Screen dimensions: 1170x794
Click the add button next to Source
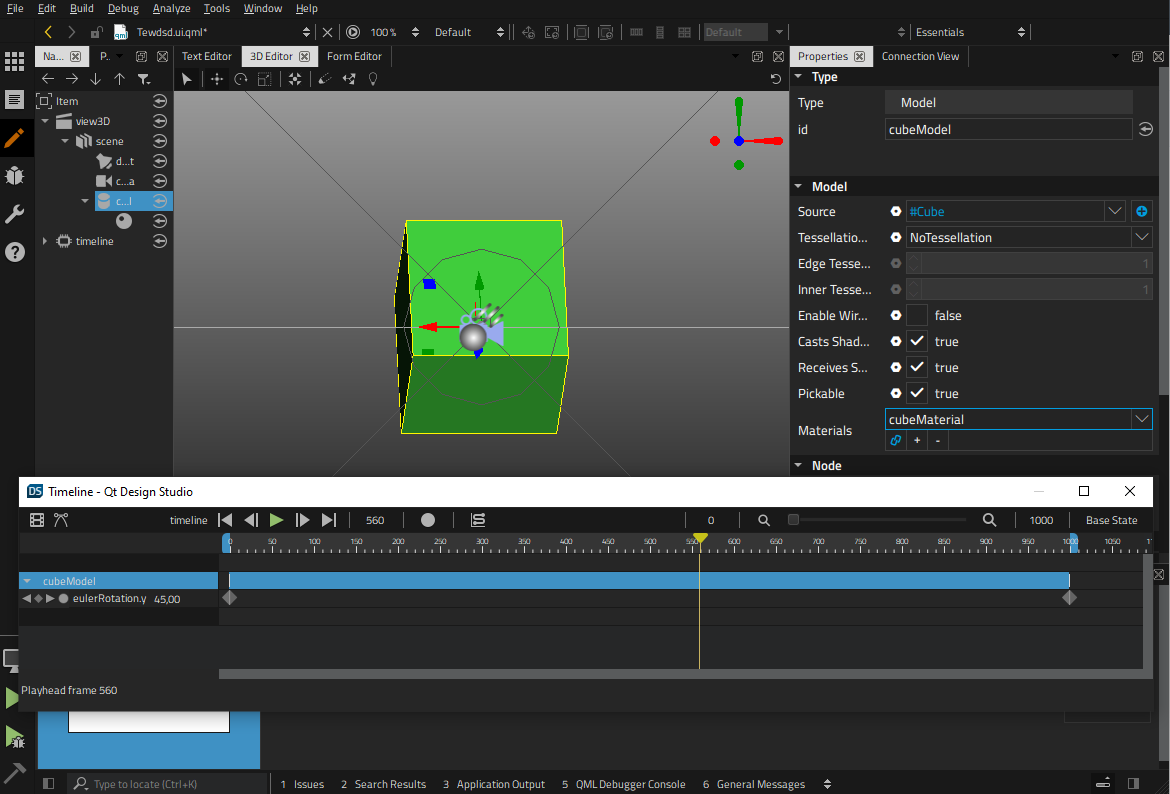coord(1142,212)
